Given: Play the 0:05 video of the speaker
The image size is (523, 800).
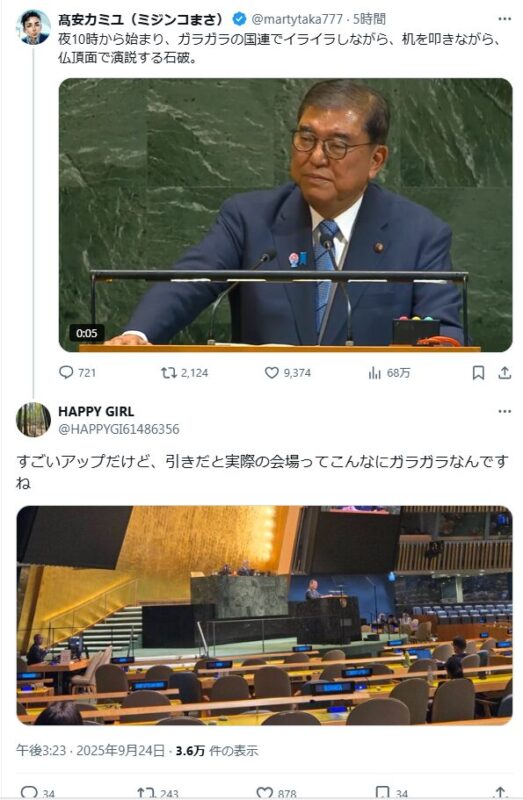Looking at the screenshot, I should pos(285,215).
